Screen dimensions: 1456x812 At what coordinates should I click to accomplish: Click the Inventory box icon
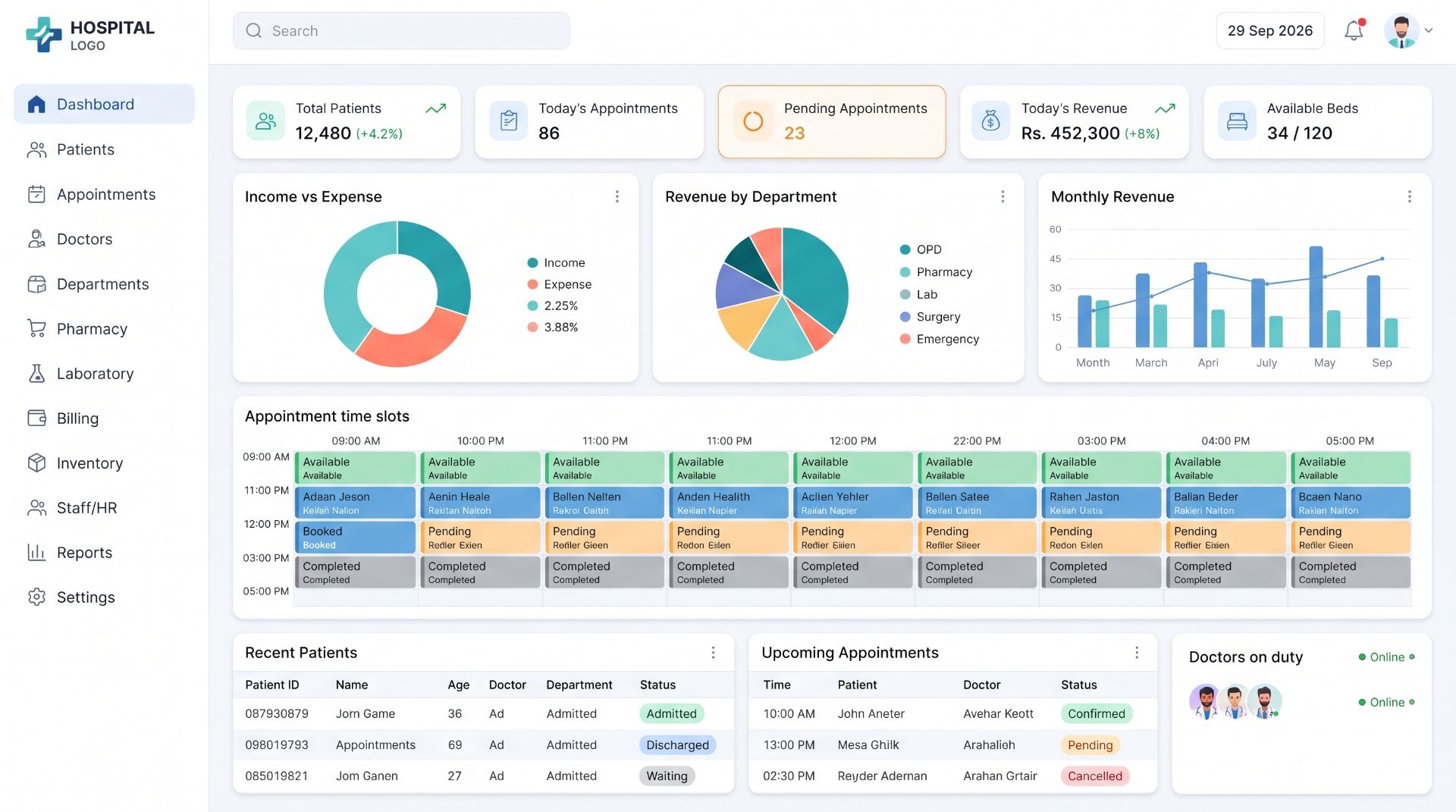coord(36,462)
